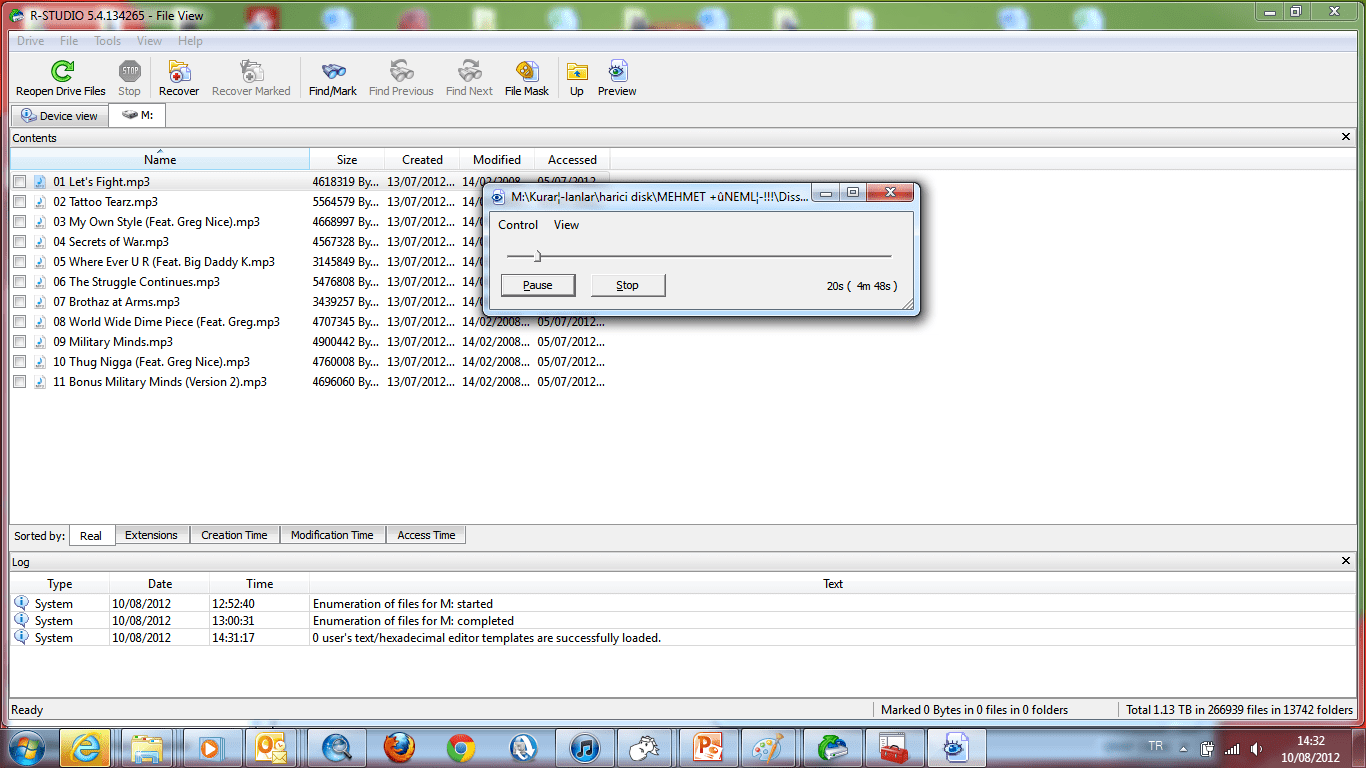Screen dimensions: 1366x768
Task: Open the File Mask dialog
Action: 526,75
